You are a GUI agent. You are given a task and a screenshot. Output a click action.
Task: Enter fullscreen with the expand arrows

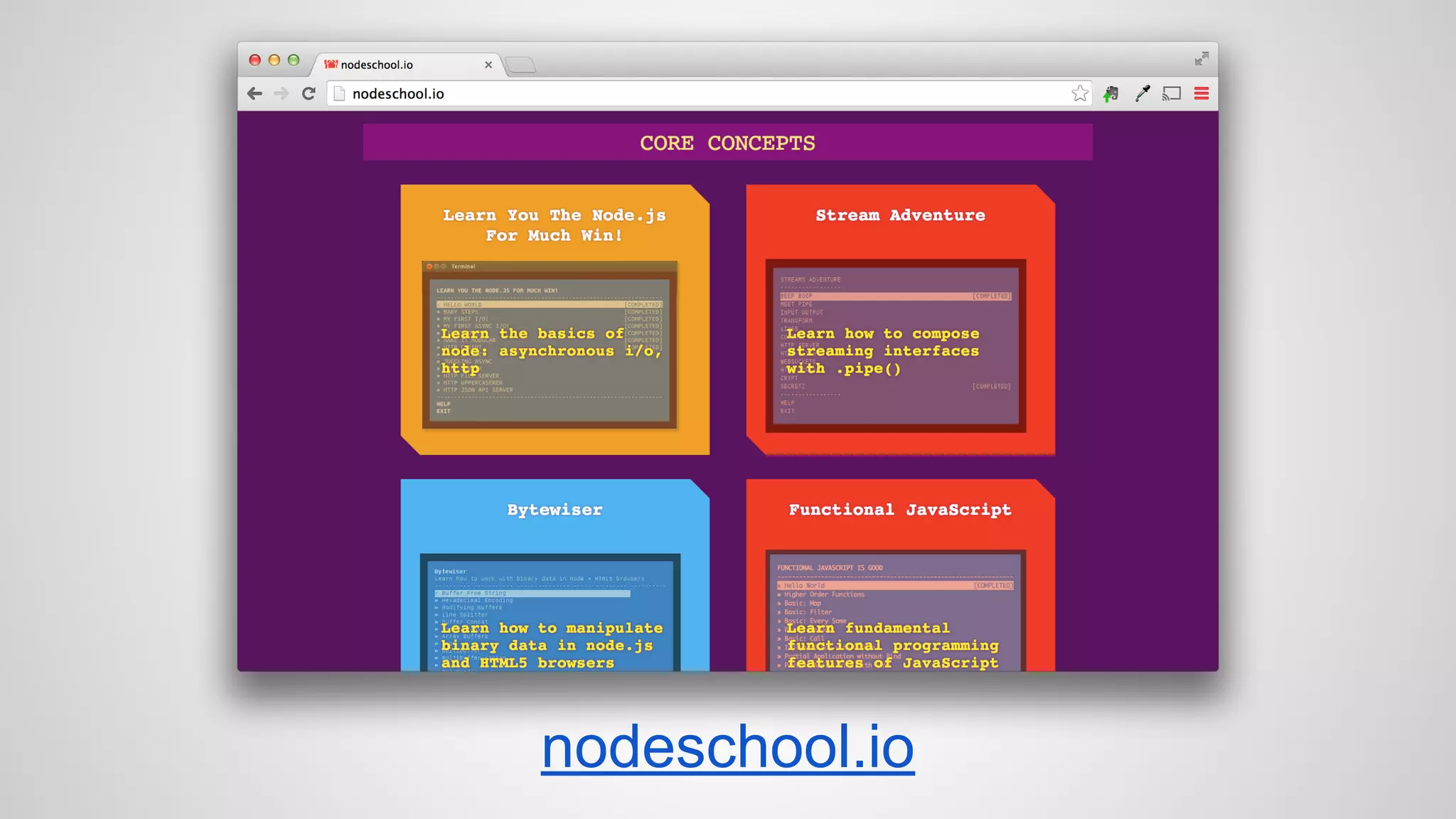(1201, 59)
